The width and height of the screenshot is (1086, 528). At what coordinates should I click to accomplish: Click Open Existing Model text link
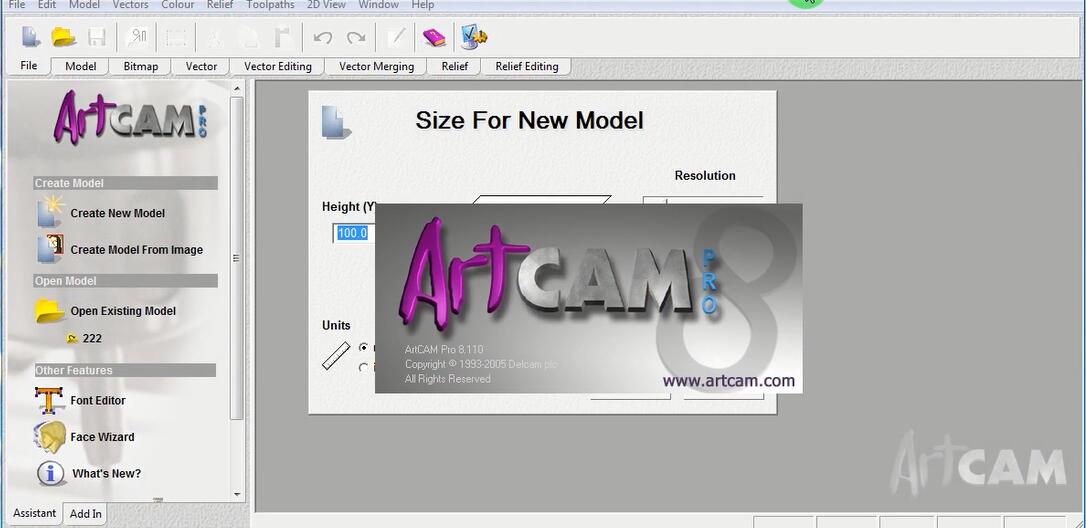(123, 311)
